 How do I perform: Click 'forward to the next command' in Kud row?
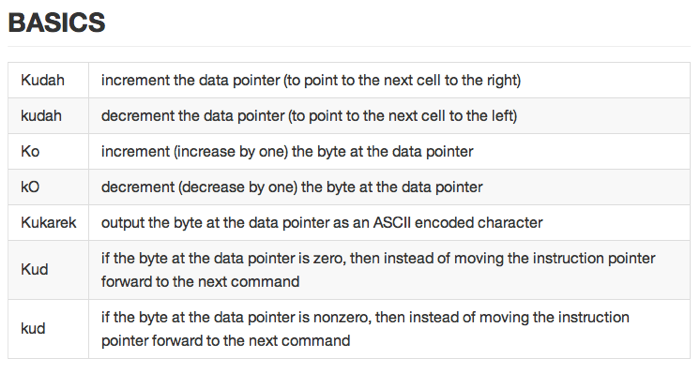200,282
